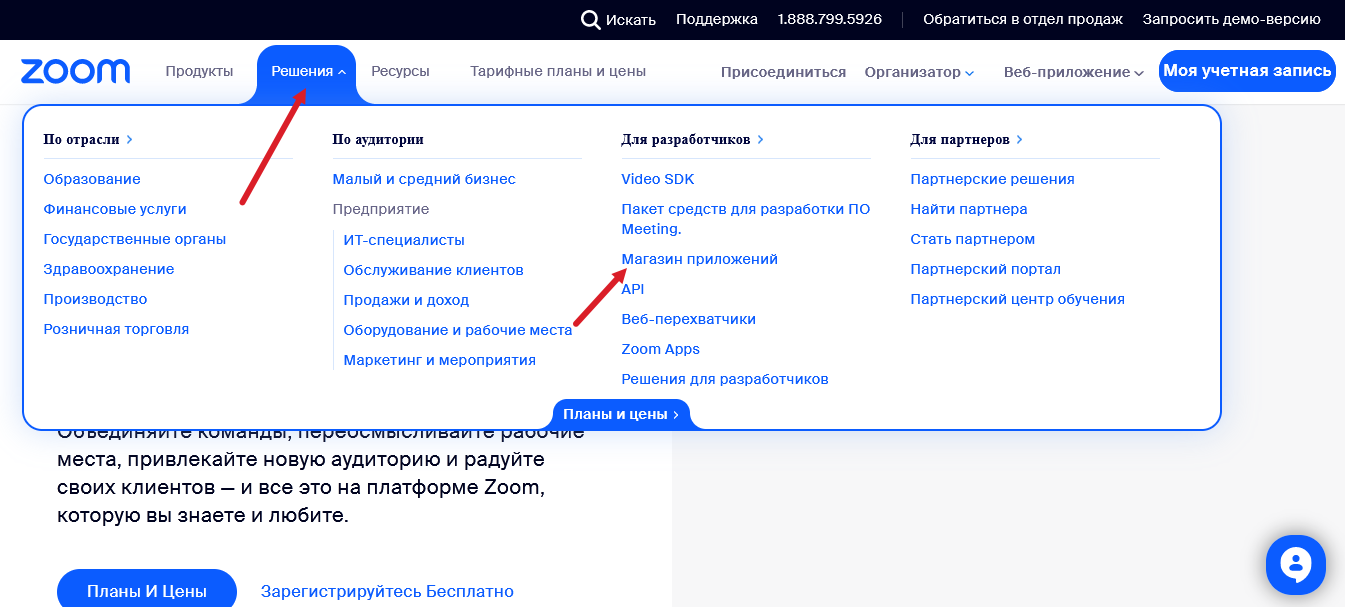Click the Планы И Цены blue button

point(147,590)
